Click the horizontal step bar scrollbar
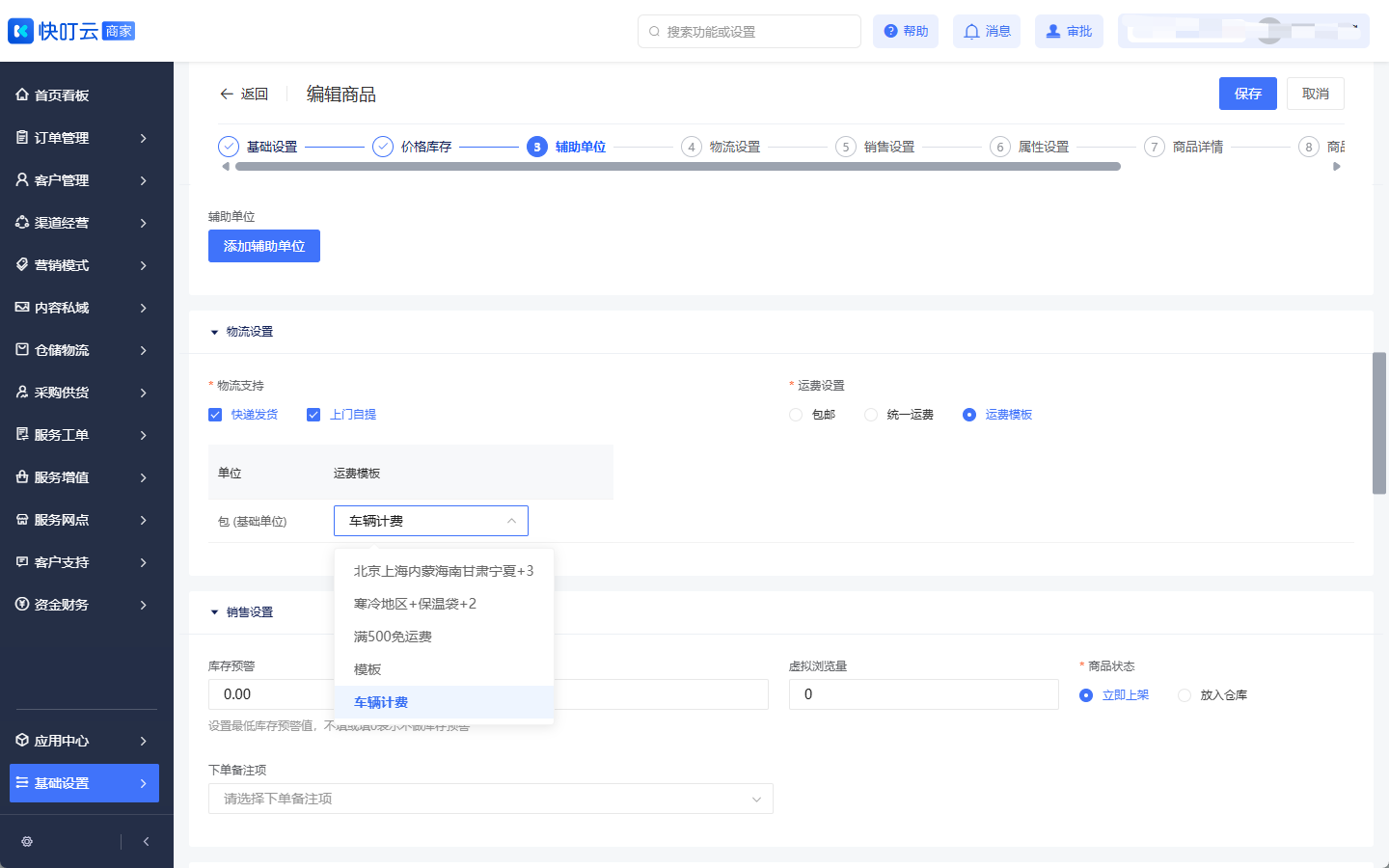The width and height of the screenshot is (1389, 868). pyautogui.click(x=678, y=167)
